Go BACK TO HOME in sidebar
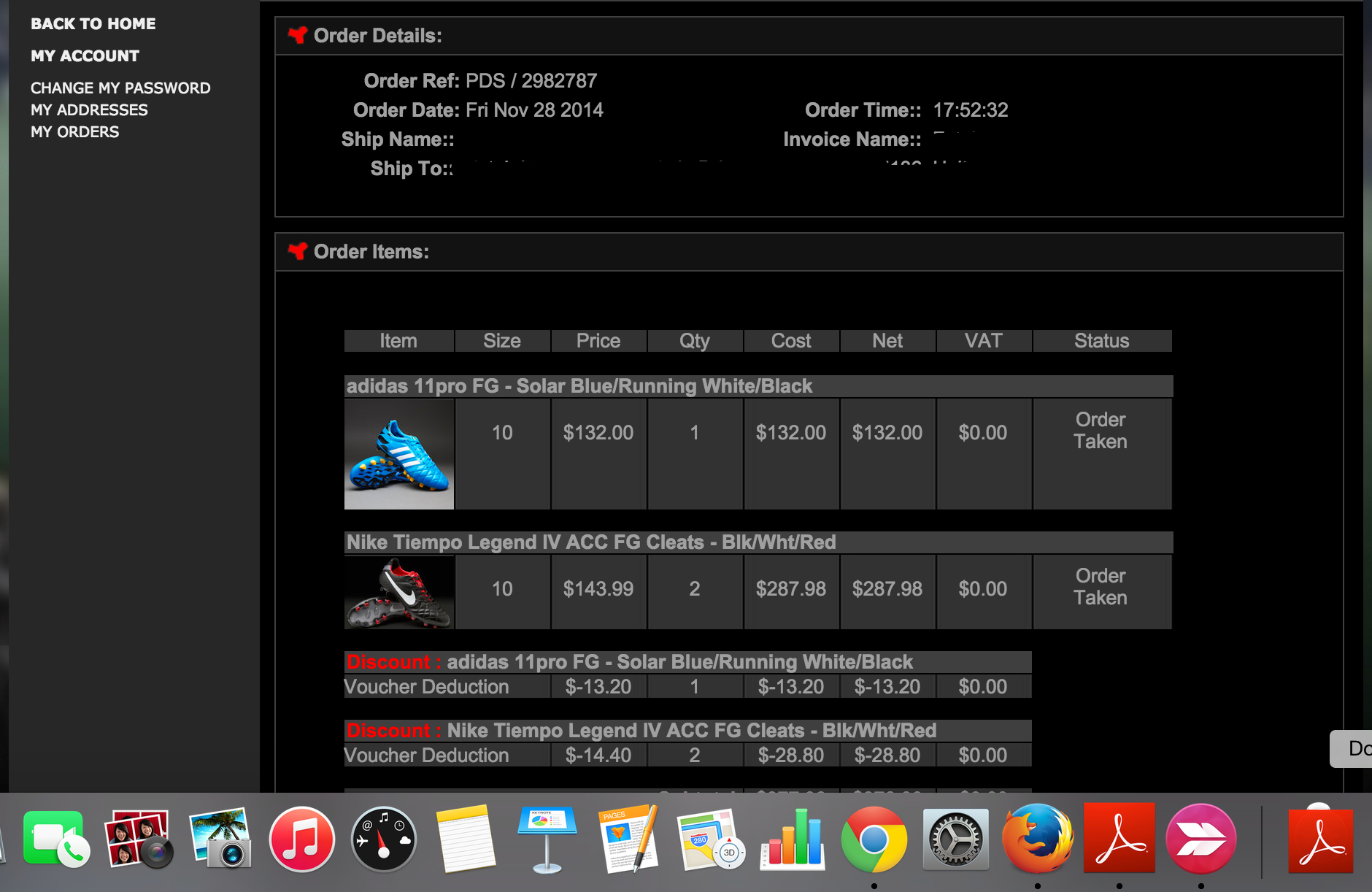The height and width of the screenshot is (892, 1372). 93,23
